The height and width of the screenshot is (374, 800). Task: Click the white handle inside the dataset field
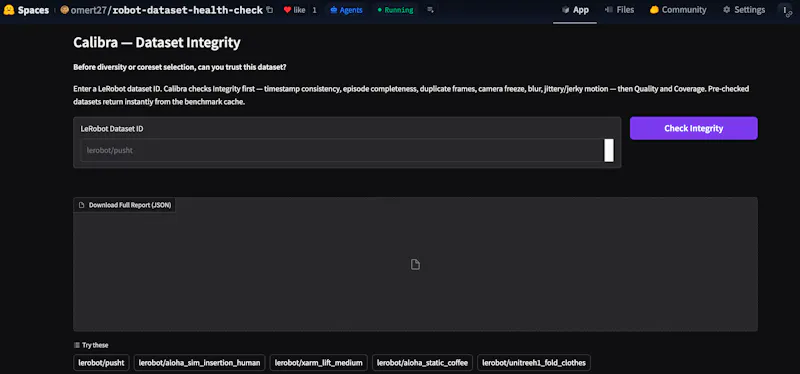pos(609,151)
